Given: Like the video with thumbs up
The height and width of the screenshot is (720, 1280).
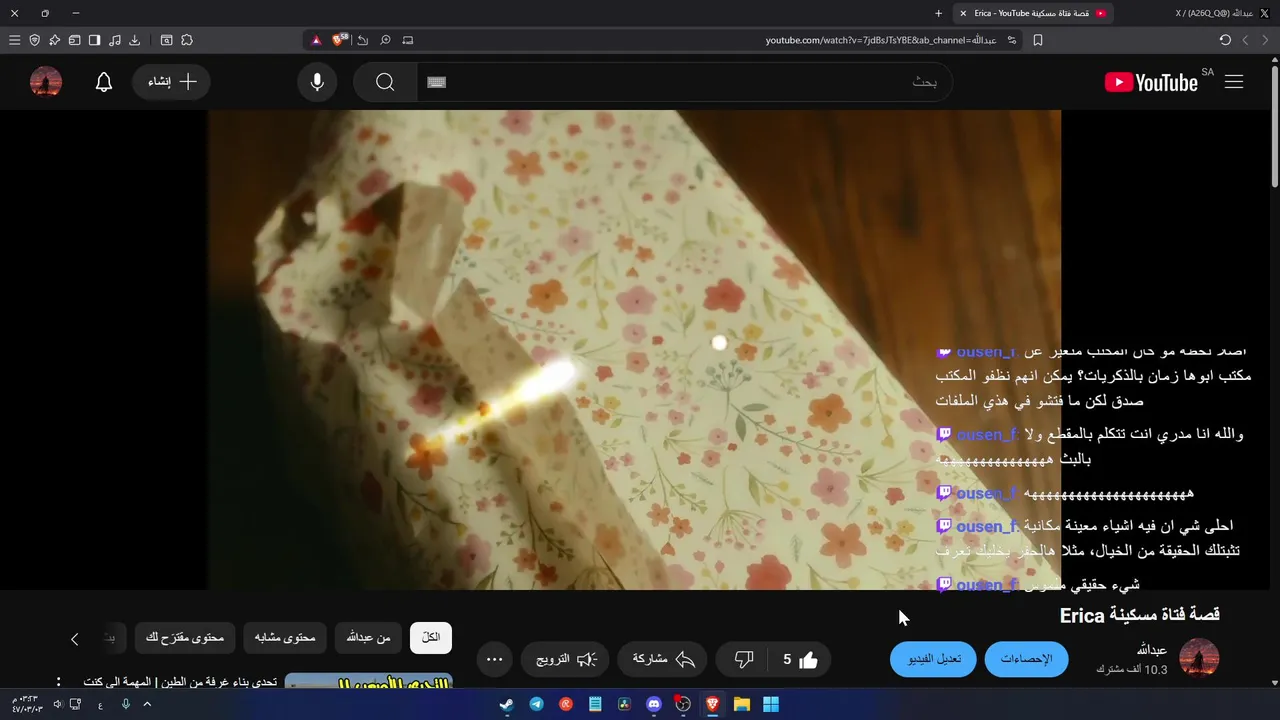Looking at the screenshot, I should pyautogui.click(x=798, y=659).
